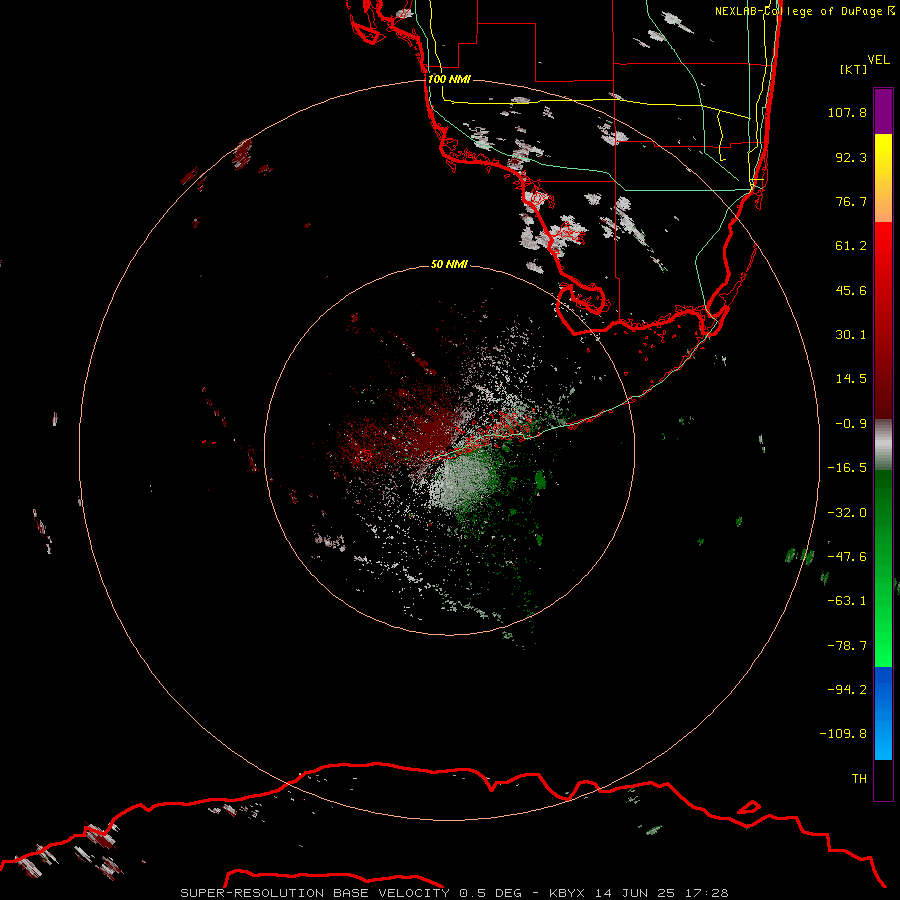This screenshot has width=900, height=900.
Task: Click the 107.8 legend value
Action: [847, 112]
